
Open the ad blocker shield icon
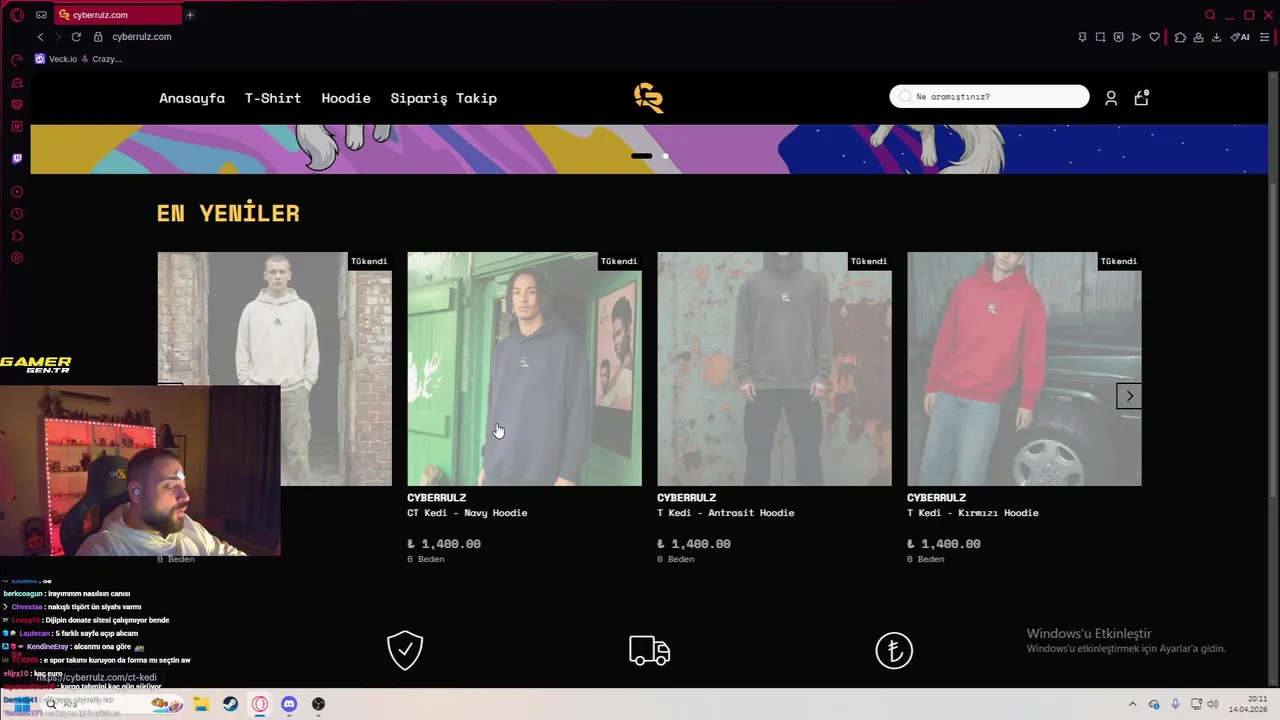pyautogui.click(x=1118, y=37)
